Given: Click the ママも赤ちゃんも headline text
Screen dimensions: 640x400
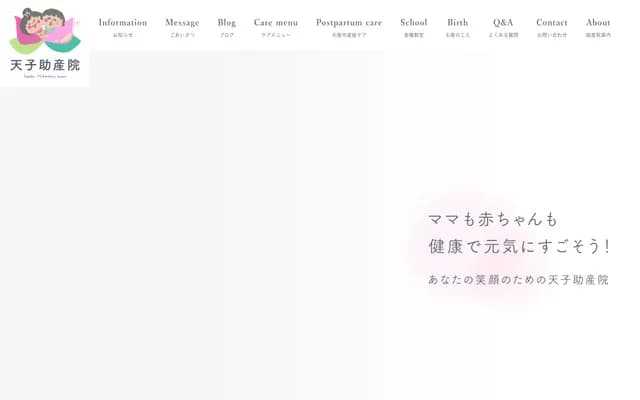Looking at the screenshot, I should click(x=493, y=219).
